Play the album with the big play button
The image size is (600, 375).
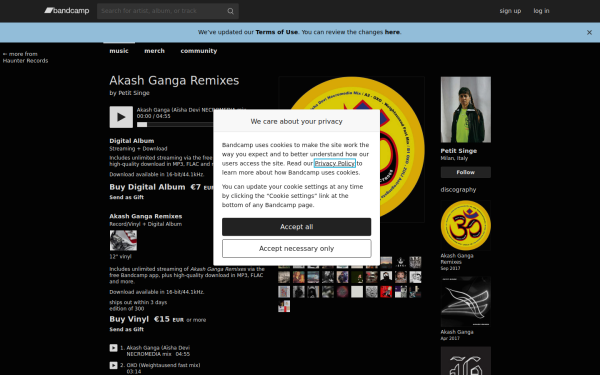click(x=121, y=117)
